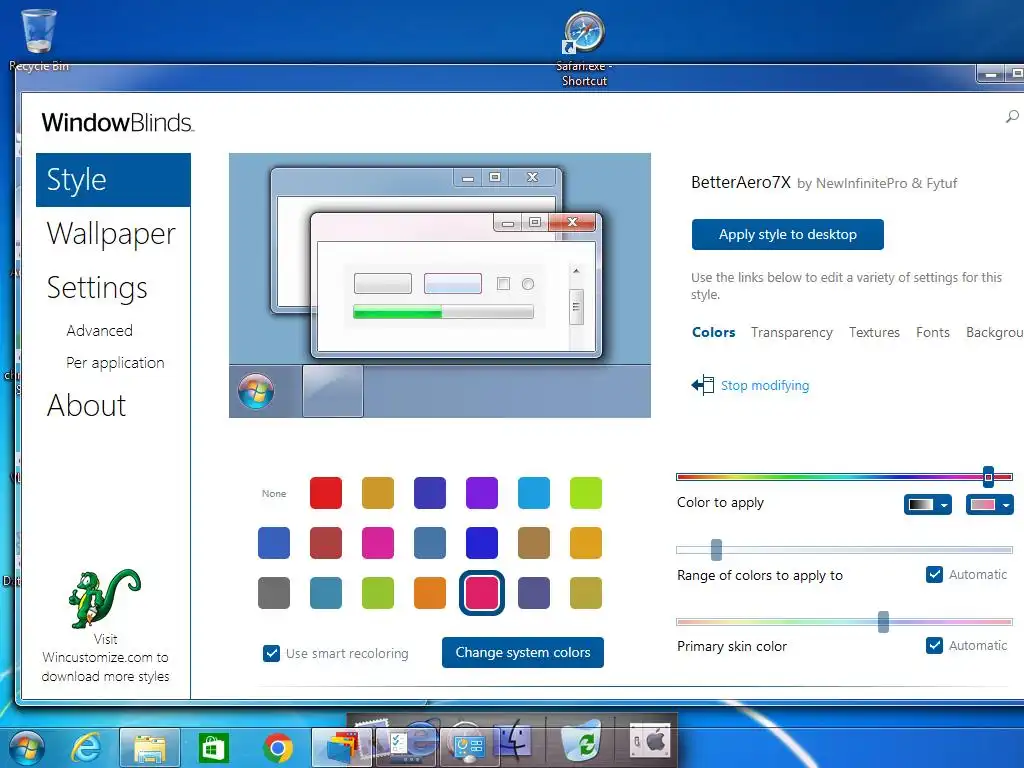
Task: Open the pink color dropdown
Action: (x=989, y=505)
